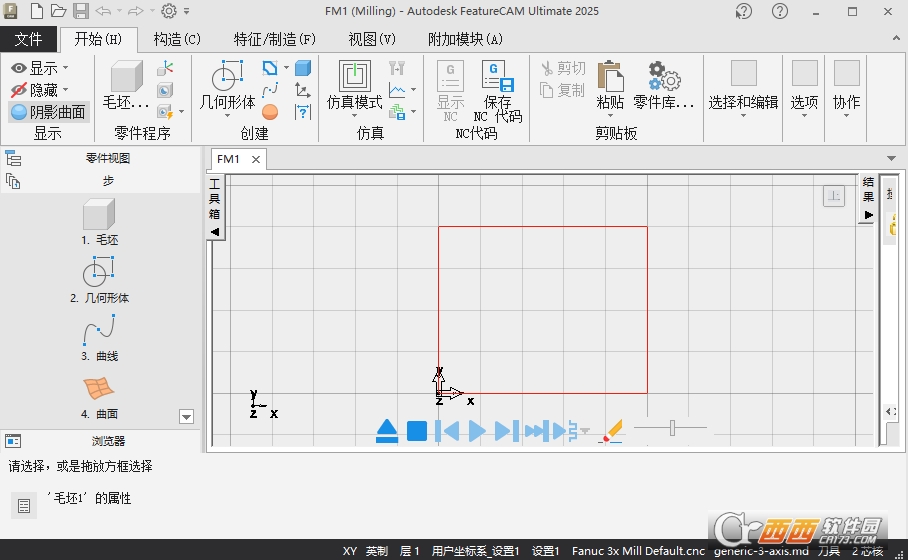Collapse the ribbon with the up chevron
The width and height of the screenshot is (908, 560).
click(896, 39)
